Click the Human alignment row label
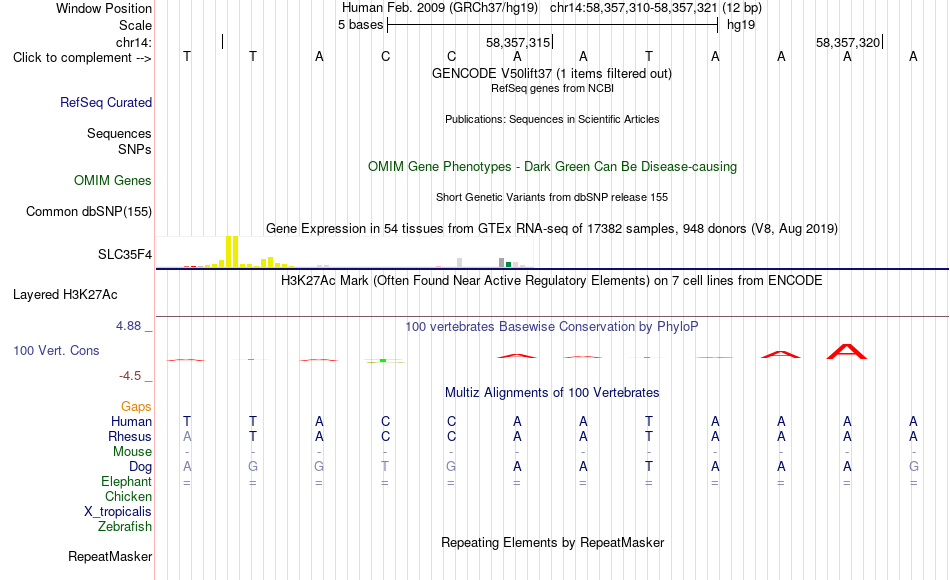 tap(131, 421)
